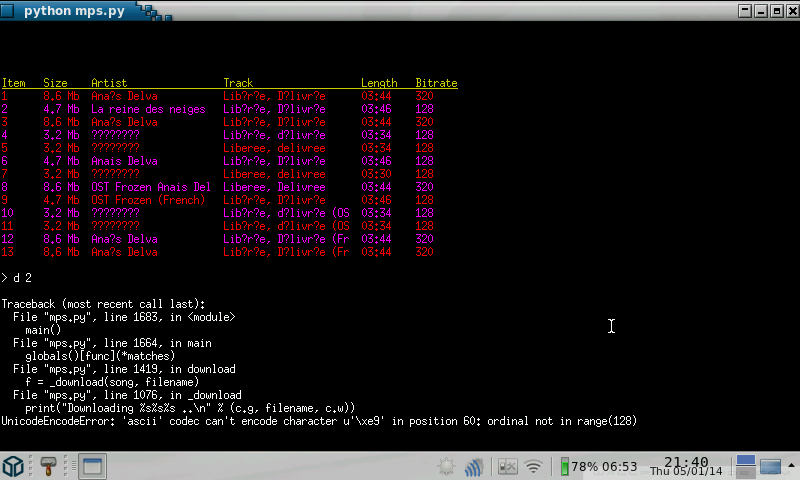The image size is (800, 480).
Task: Click the print("Downloading ...") line
Action: pos(190,408)
